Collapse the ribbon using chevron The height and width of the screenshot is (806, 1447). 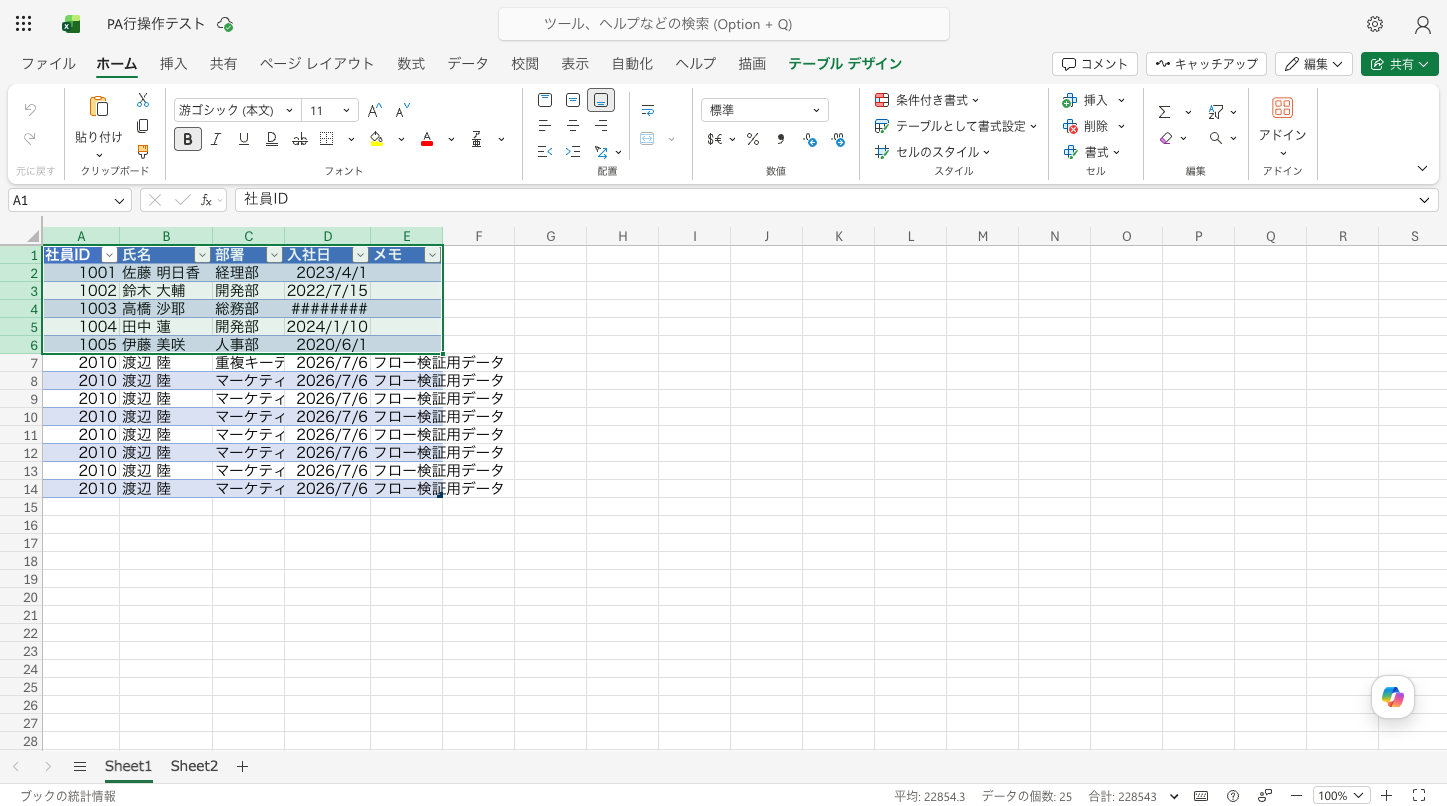coord(1422,169)
